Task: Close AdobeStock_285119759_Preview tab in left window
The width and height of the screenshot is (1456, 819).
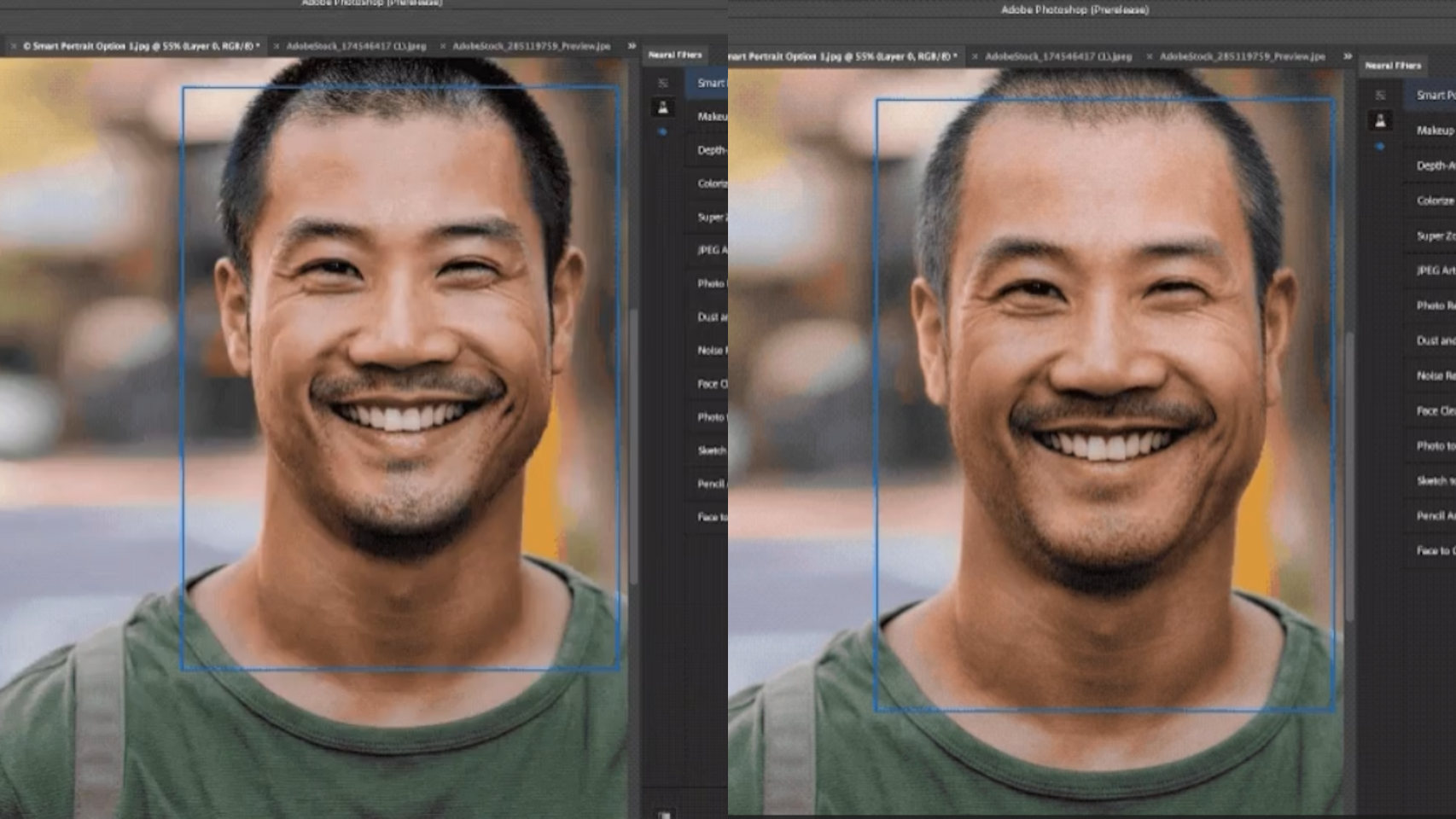Action: [x=442, y=46]
